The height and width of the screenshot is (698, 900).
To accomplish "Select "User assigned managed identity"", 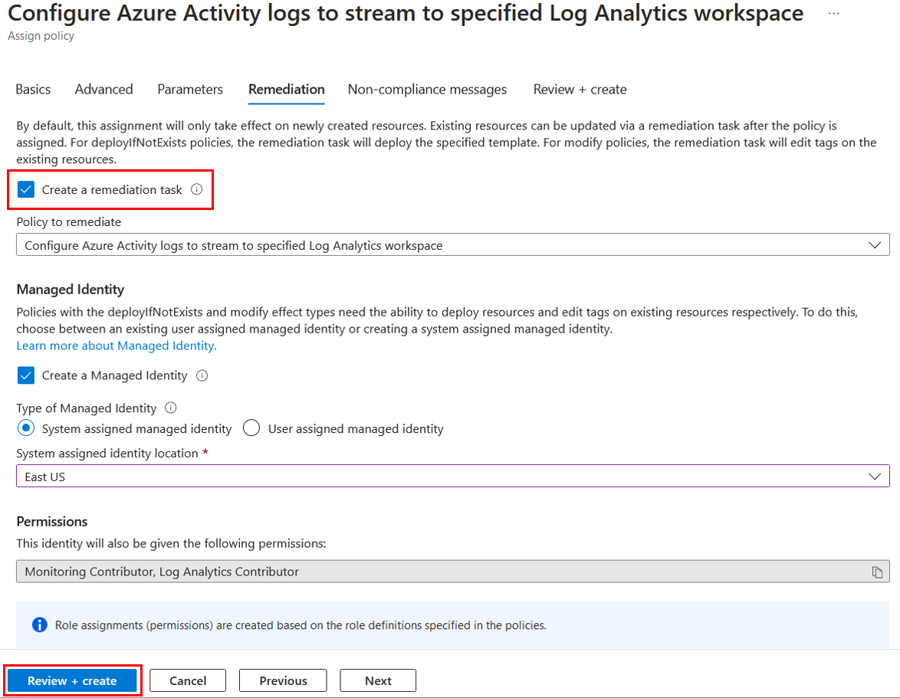I will point(251,428).
